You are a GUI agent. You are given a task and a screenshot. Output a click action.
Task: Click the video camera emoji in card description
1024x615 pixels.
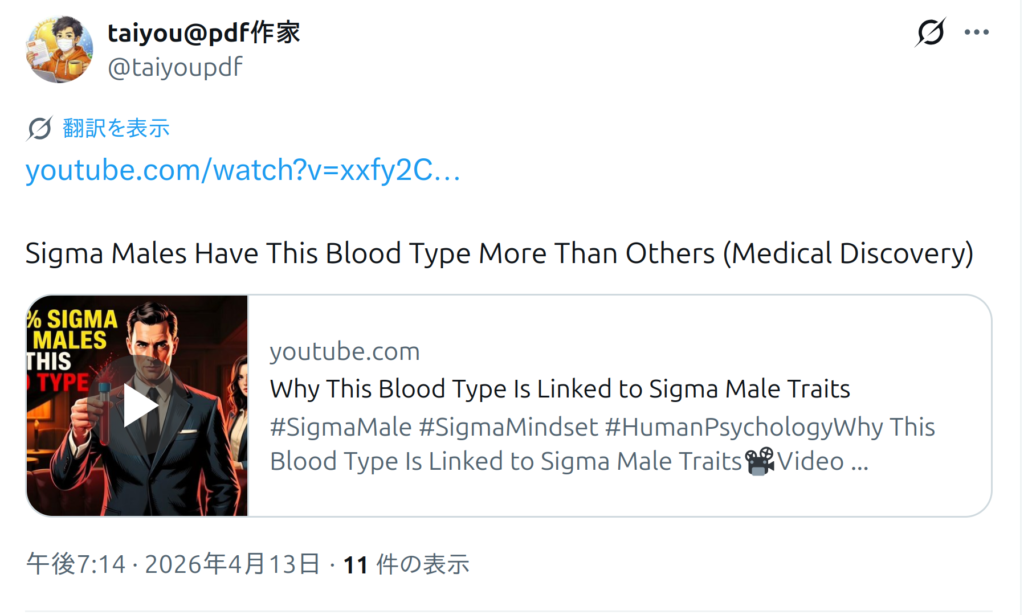(x=762, y=461)
